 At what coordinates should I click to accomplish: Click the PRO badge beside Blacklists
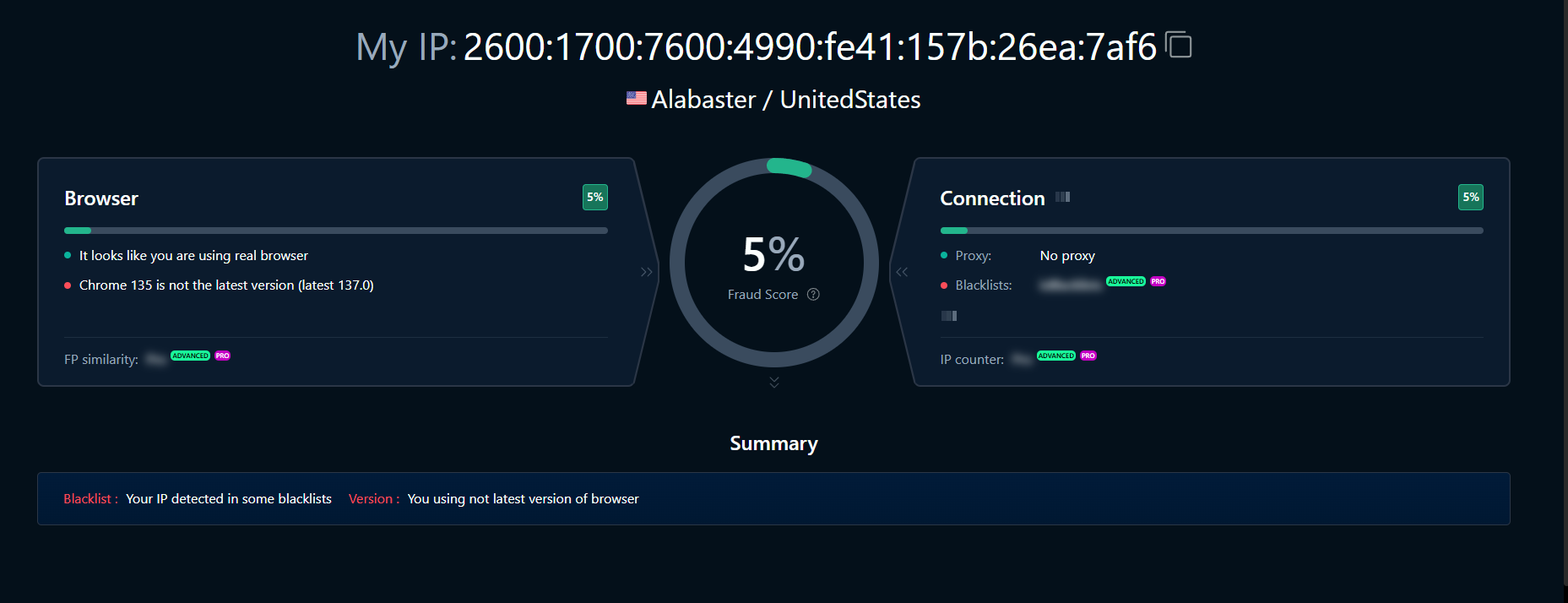point(1158,282)
